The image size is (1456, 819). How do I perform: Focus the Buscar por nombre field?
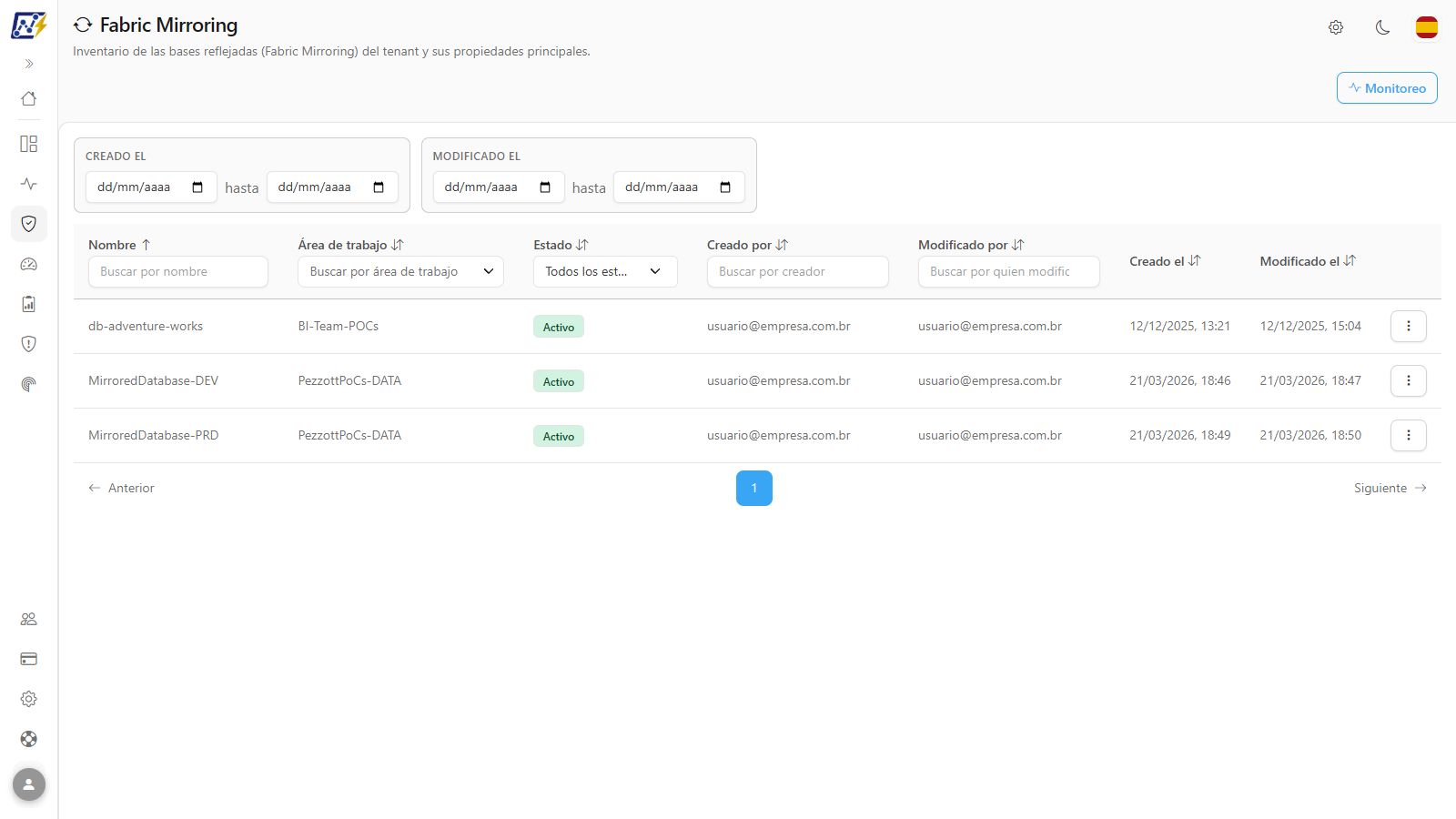tap(178, 271)
